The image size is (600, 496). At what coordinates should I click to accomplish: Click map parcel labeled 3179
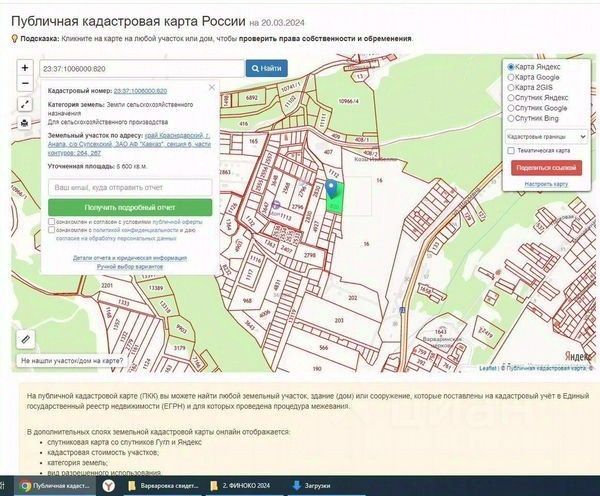point(179,348)
